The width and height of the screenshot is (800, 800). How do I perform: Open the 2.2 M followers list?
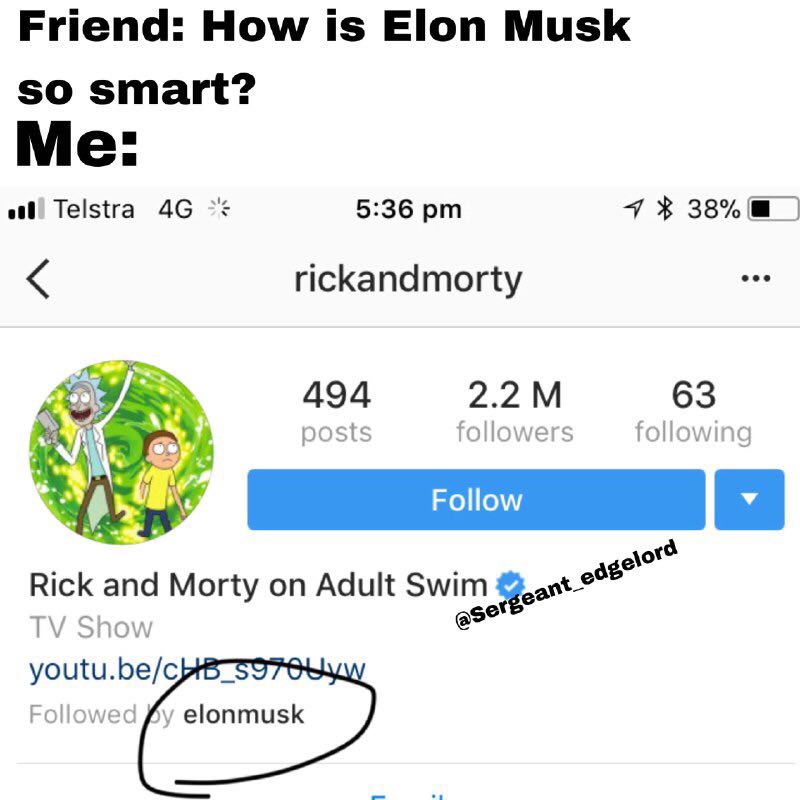(515, 412)
